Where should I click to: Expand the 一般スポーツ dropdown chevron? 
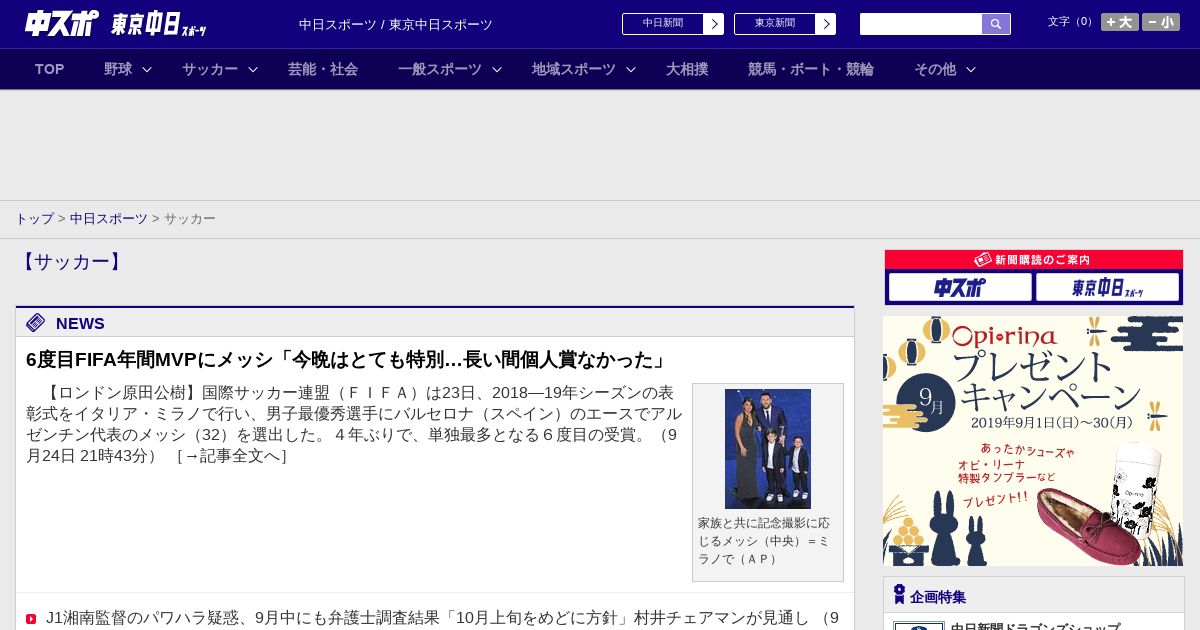click(497, 69)
